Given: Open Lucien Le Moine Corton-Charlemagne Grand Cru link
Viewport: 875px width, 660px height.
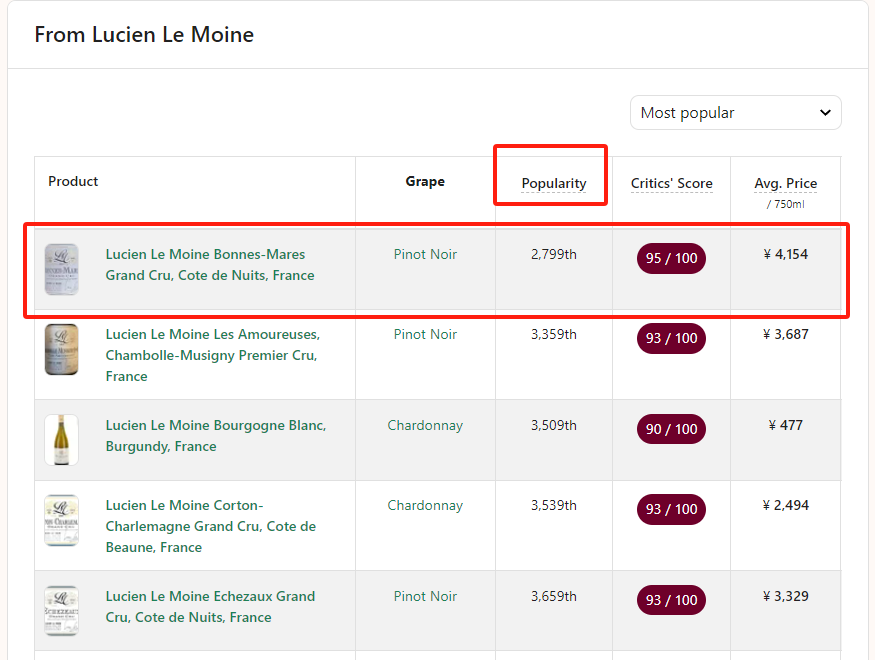Looking at the screenshot, I should 211,526.
